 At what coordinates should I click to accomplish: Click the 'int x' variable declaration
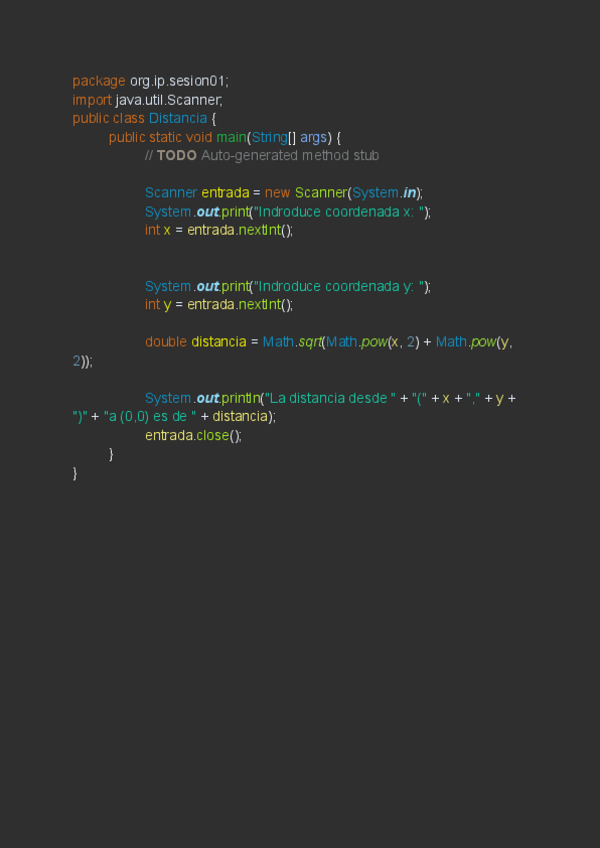(157, 230)
